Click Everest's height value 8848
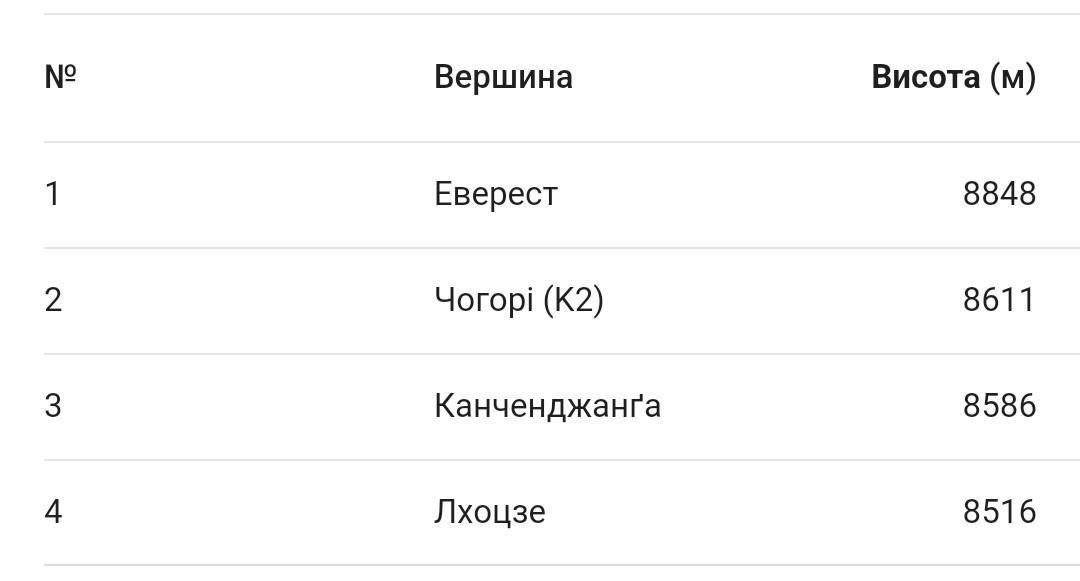 point(998,193)
